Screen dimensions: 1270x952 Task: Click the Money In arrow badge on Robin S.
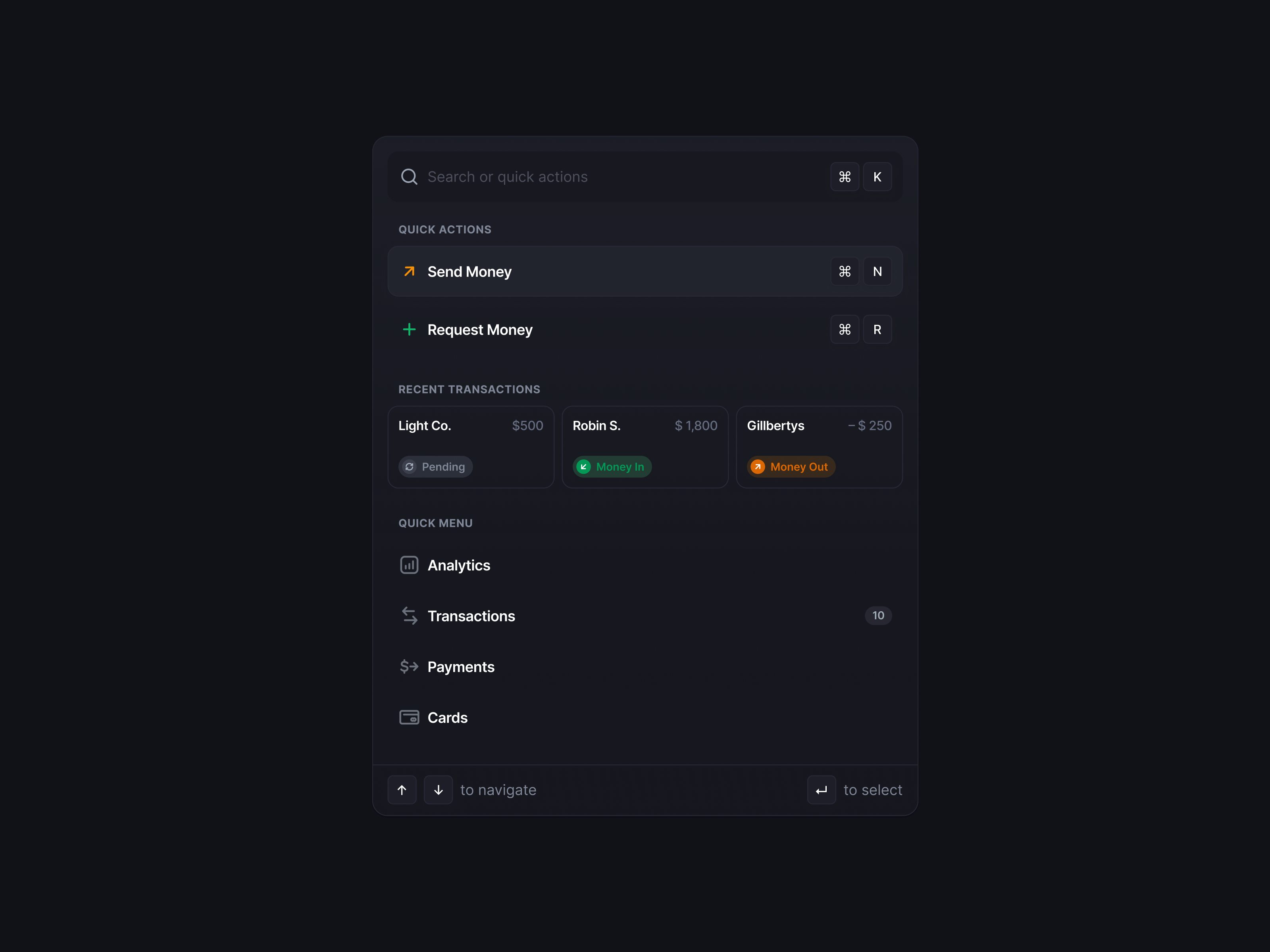(584, 466)
